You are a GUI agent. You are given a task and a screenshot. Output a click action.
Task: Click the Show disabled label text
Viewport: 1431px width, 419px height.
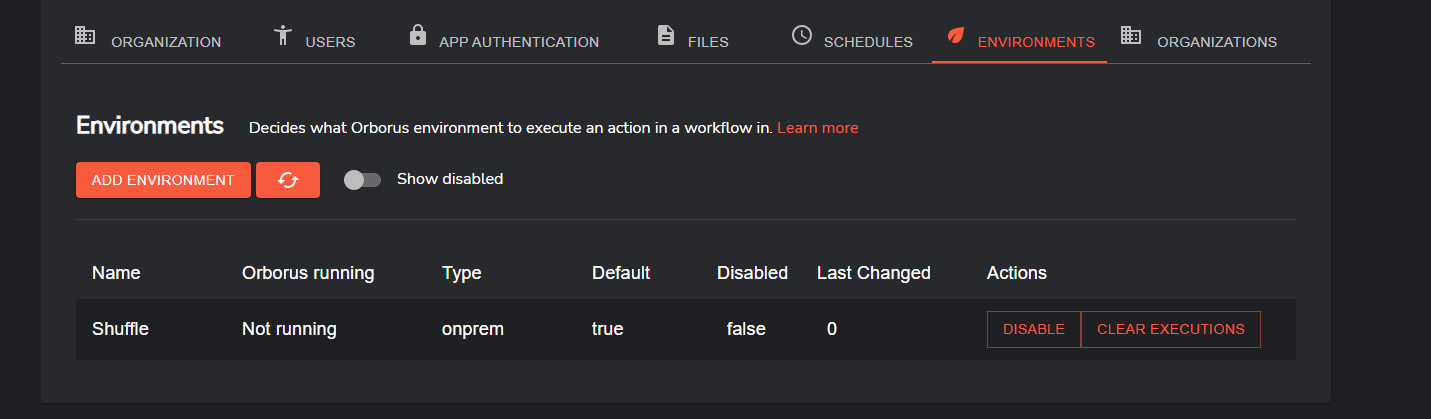click(450, 179)
